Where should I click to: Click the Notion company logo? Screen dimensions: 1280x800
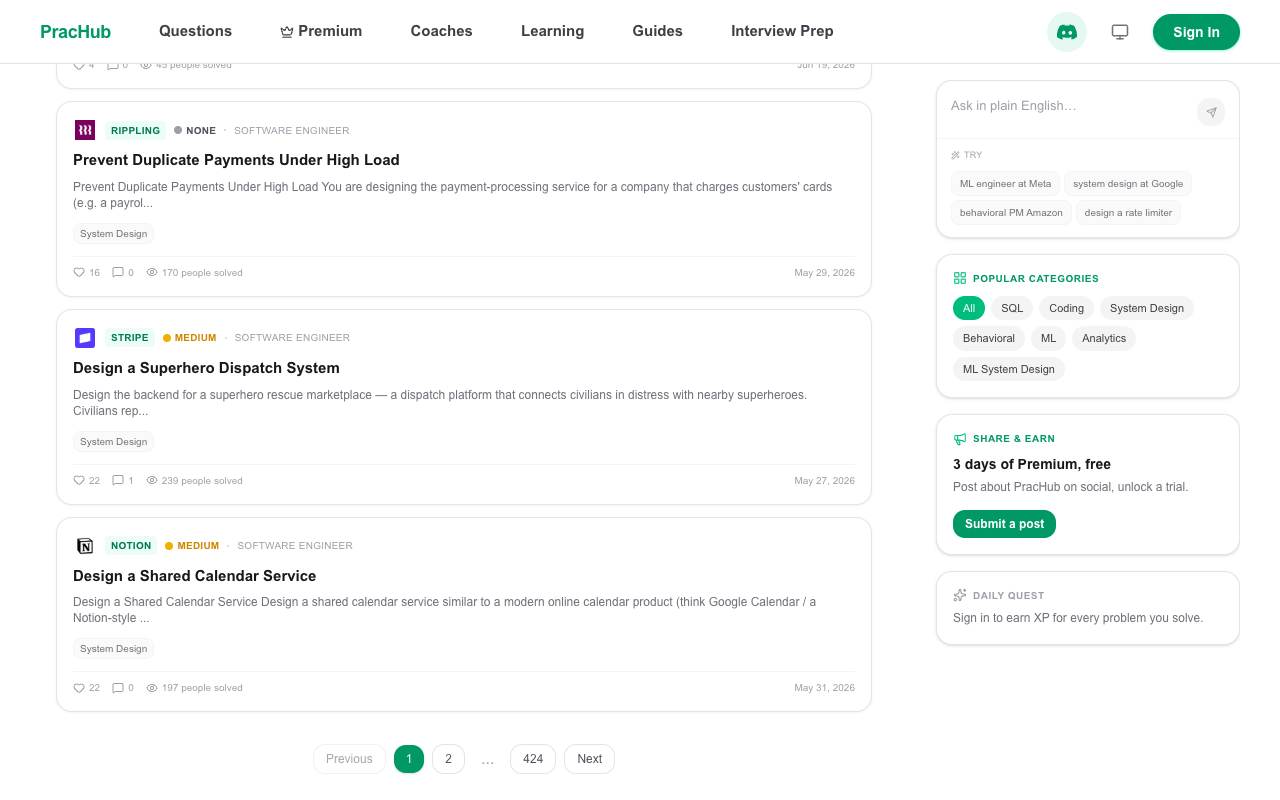(x=85, y=546)
